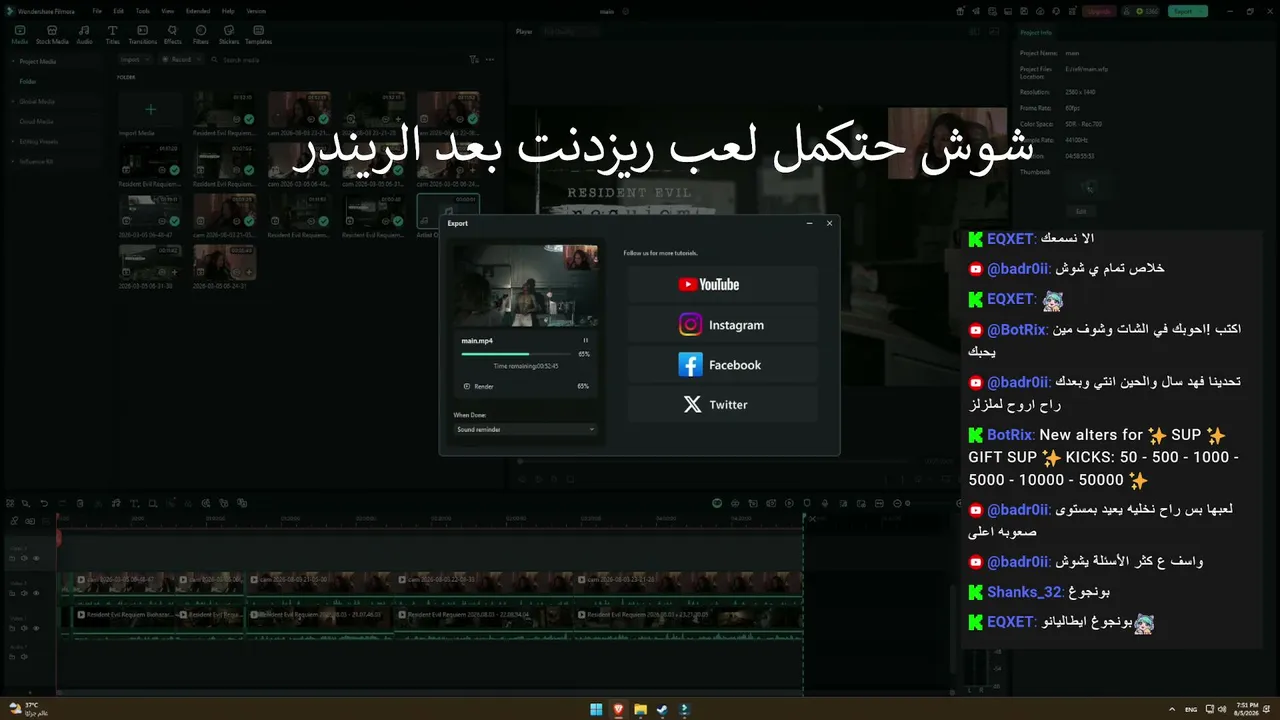
Task: Lock the Video 3 track
Action: [x=12, y=558]
